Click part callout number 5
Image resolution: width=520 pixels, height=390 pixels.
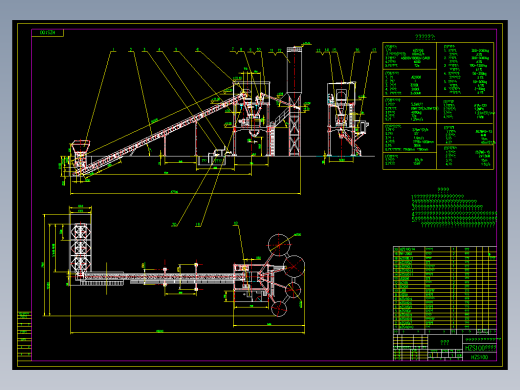(176, 50)
